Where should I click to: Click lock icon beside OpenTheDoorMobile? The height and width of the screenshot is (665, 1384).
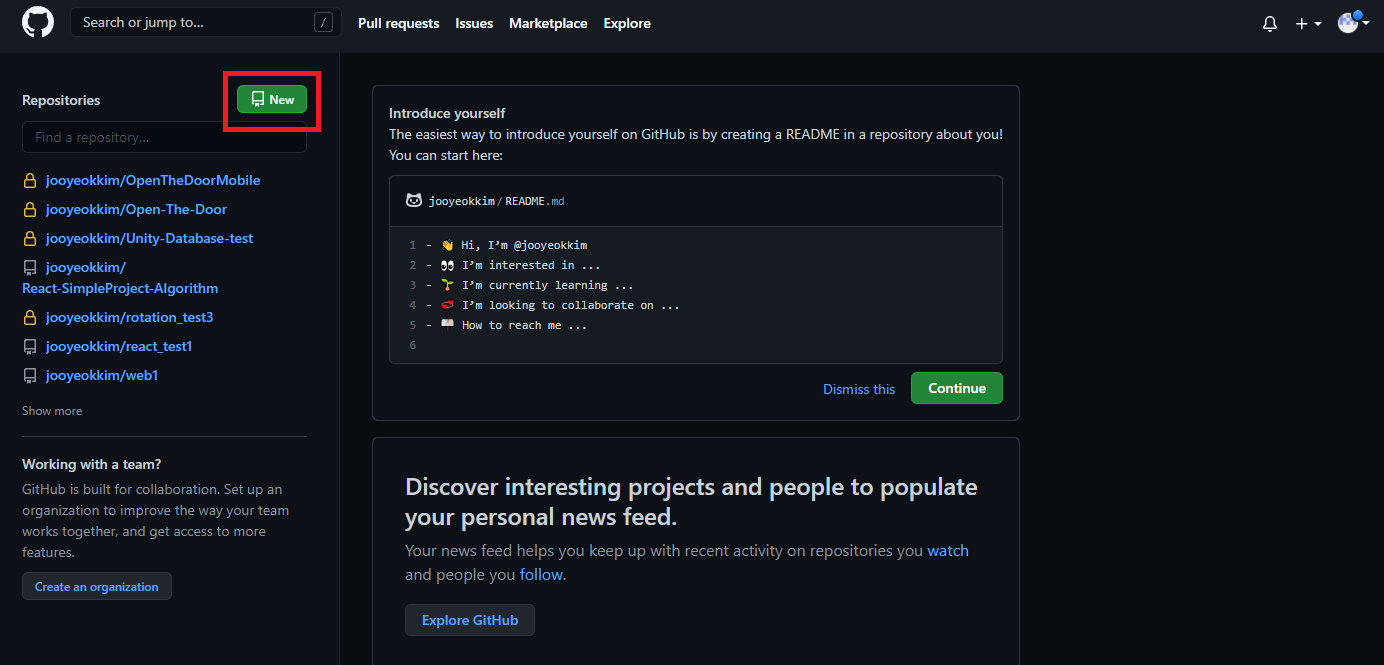pos(30,181)
